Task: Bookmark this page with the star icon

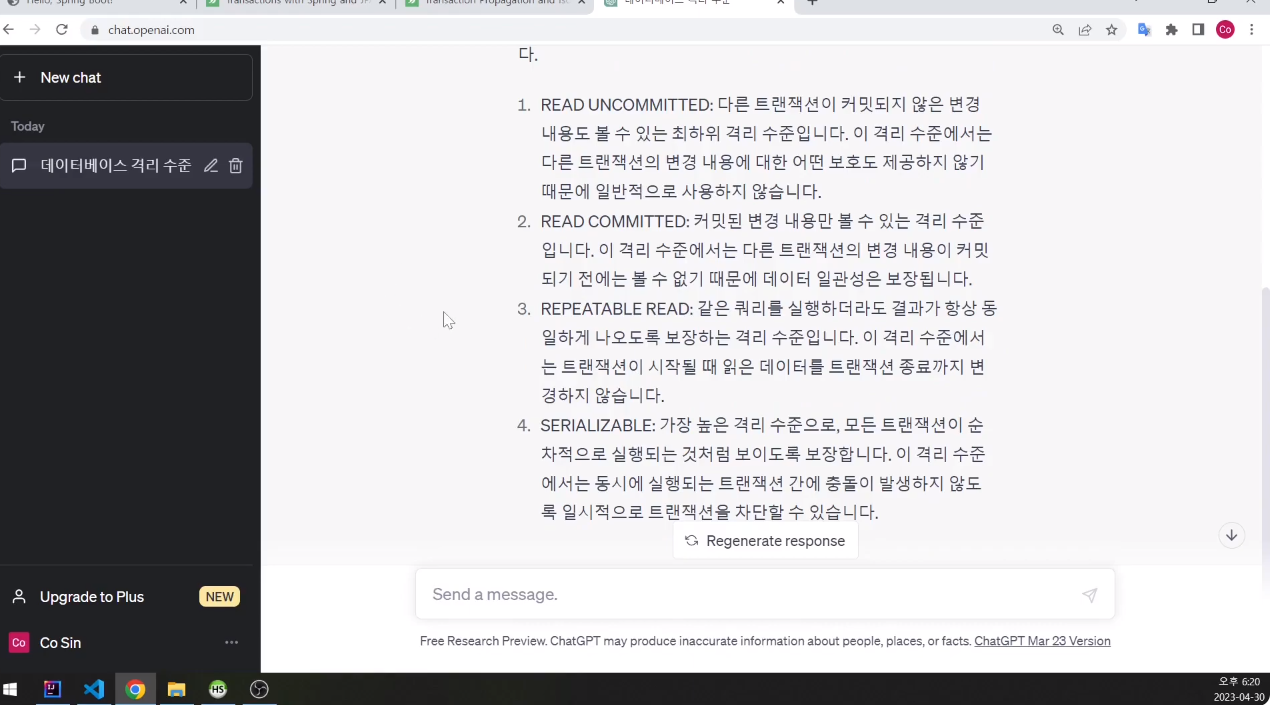Action: point(1111,30)
